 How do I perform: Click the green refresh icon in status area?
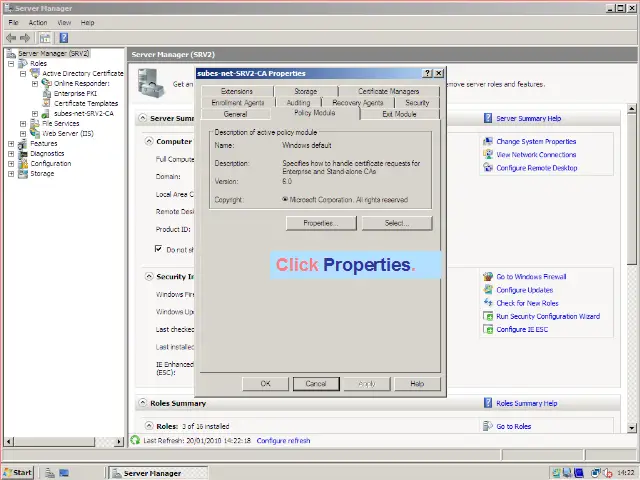pyautogui.click(x=135, y=440)
